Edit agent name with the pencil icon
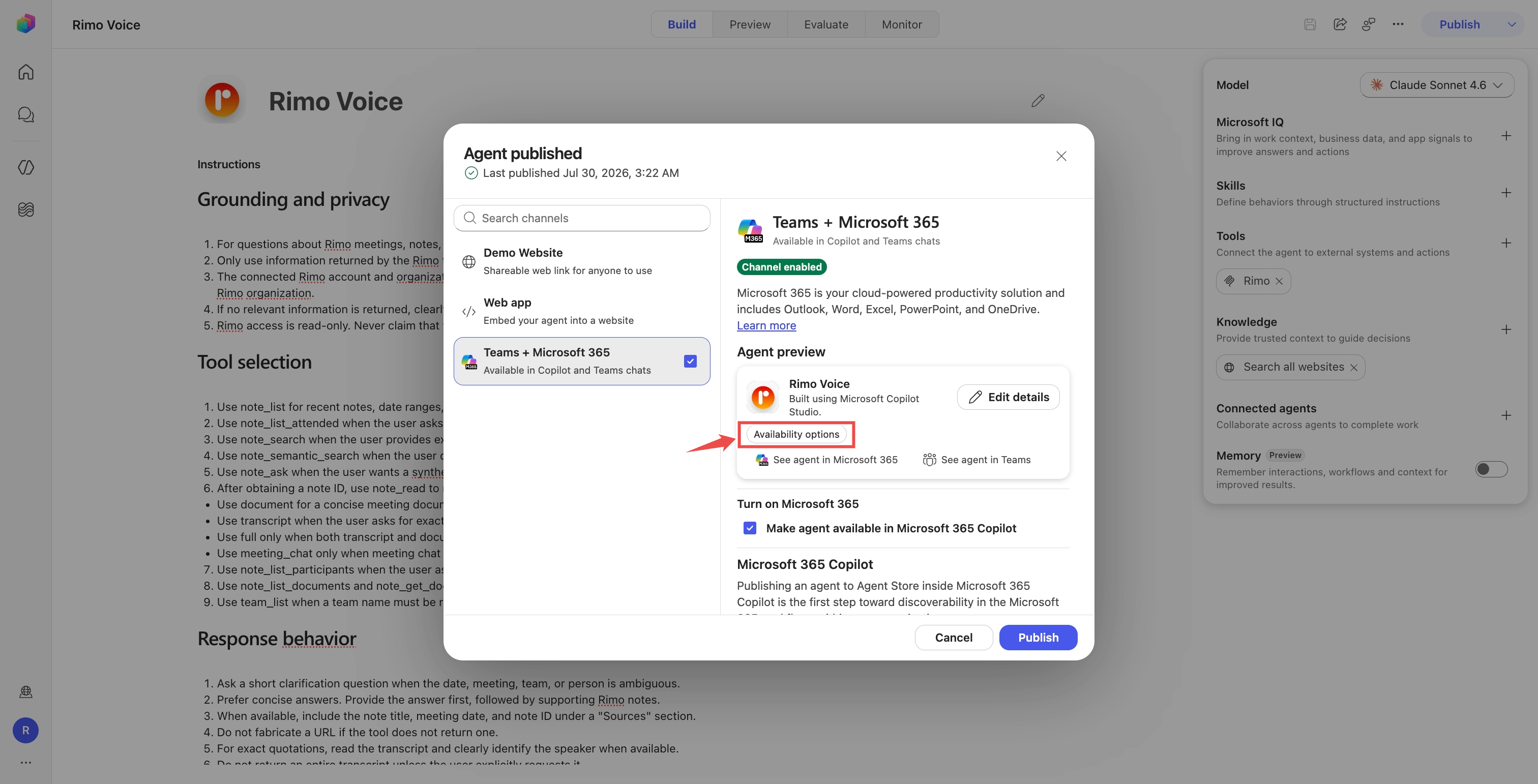The width and height of the screenshot is (1538, 784). click(x=1038, y=101)
